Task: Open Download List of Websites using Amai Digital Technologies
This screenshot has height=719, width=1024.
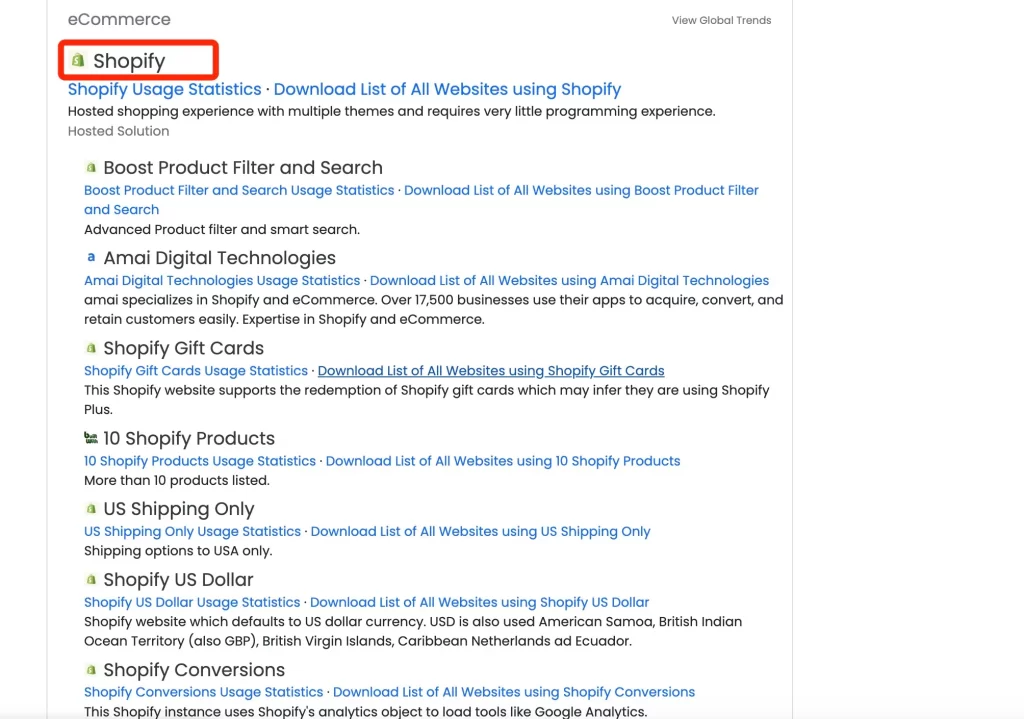Action: 569,280
